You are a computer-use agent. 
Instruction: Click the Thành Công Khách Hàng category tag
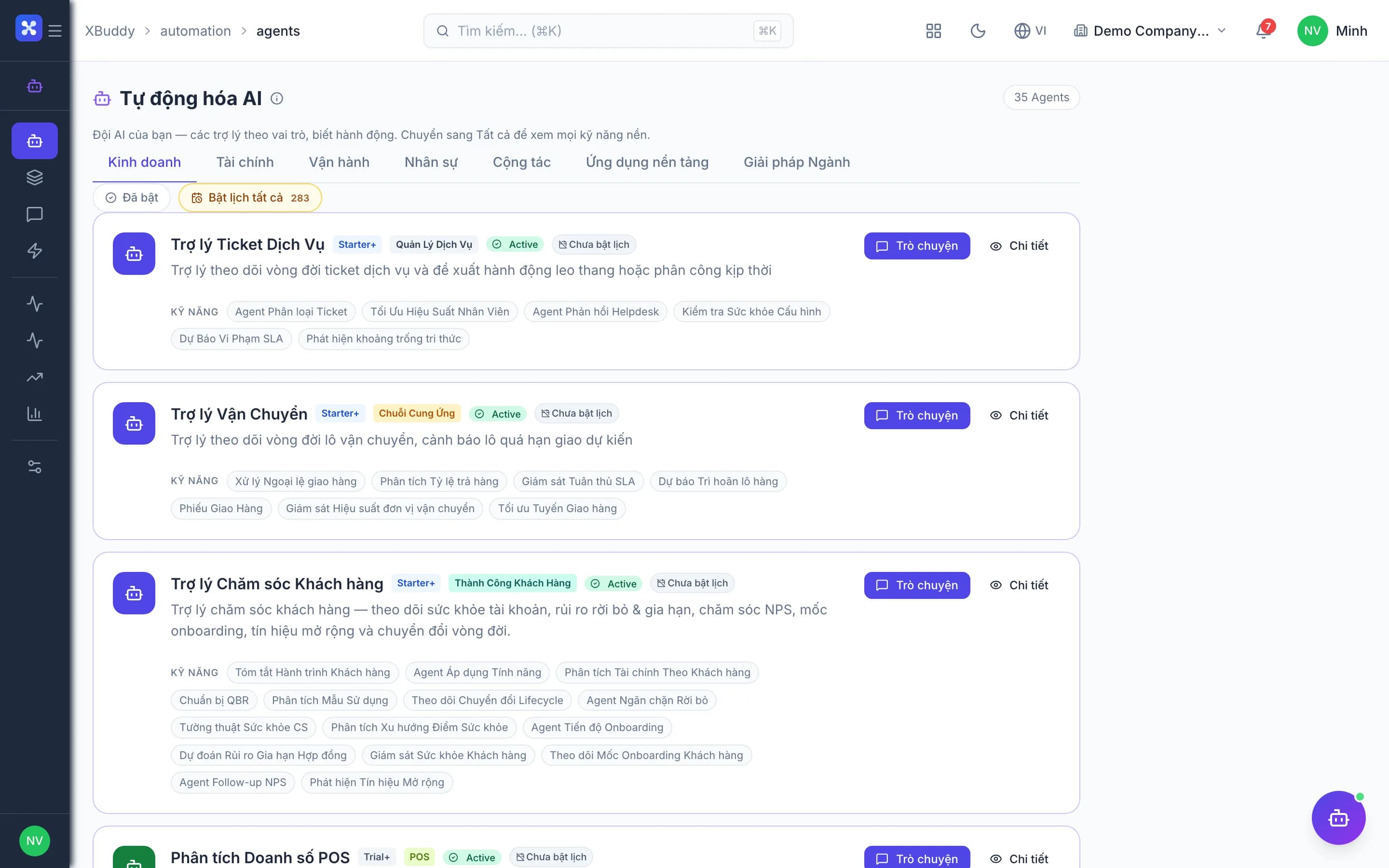513,583
